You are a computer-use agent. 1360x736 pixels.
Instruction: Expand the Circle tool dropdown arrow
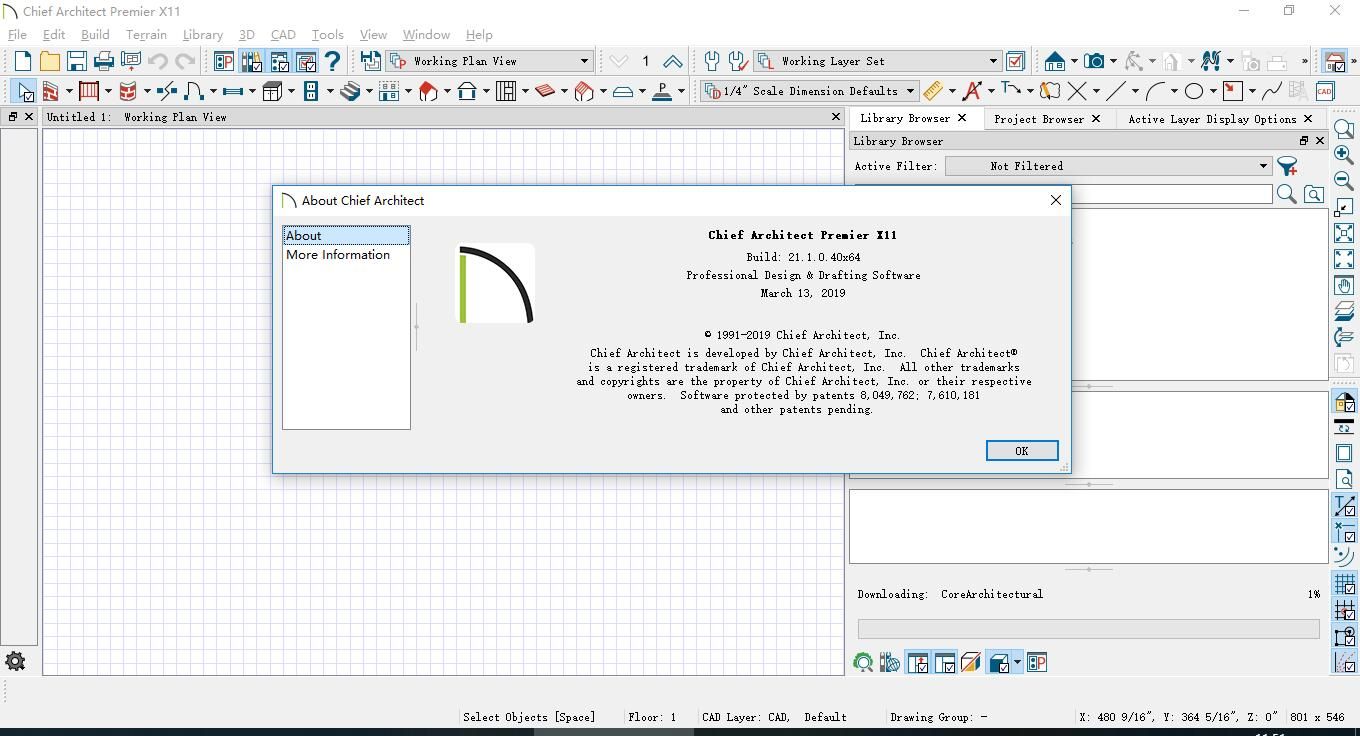1212,91
